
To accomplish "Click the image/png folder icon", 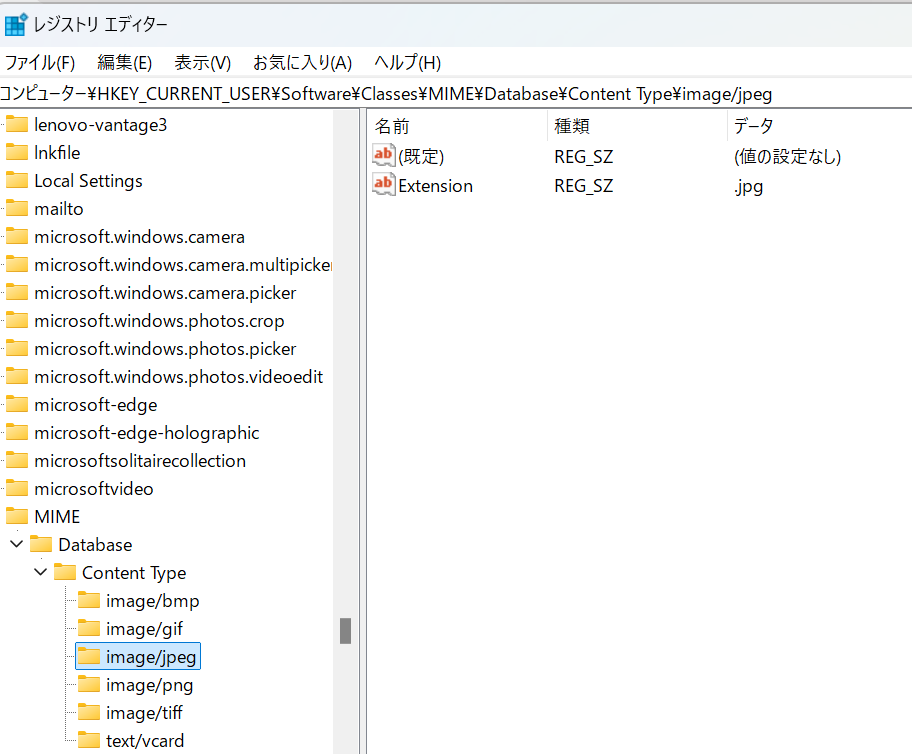I will pos(89,684).
